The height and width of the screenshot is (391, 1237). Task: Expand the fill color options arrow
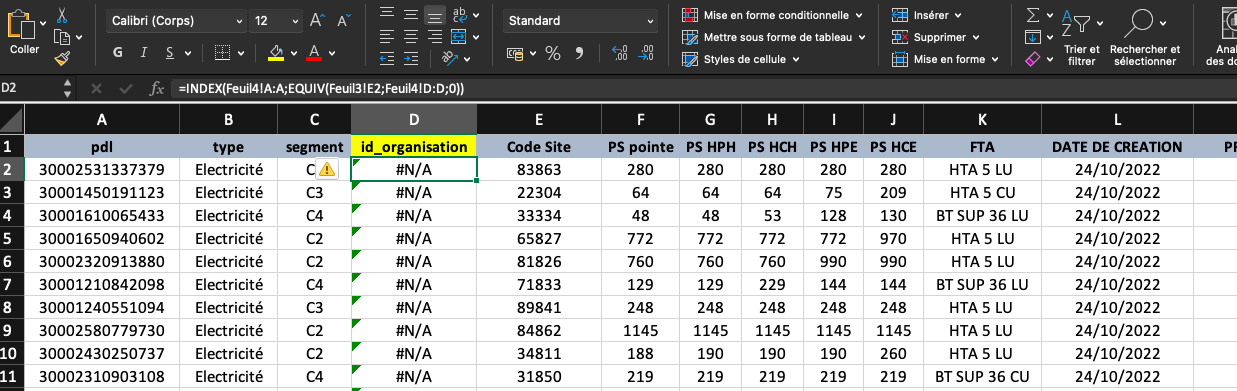(293, 52)
